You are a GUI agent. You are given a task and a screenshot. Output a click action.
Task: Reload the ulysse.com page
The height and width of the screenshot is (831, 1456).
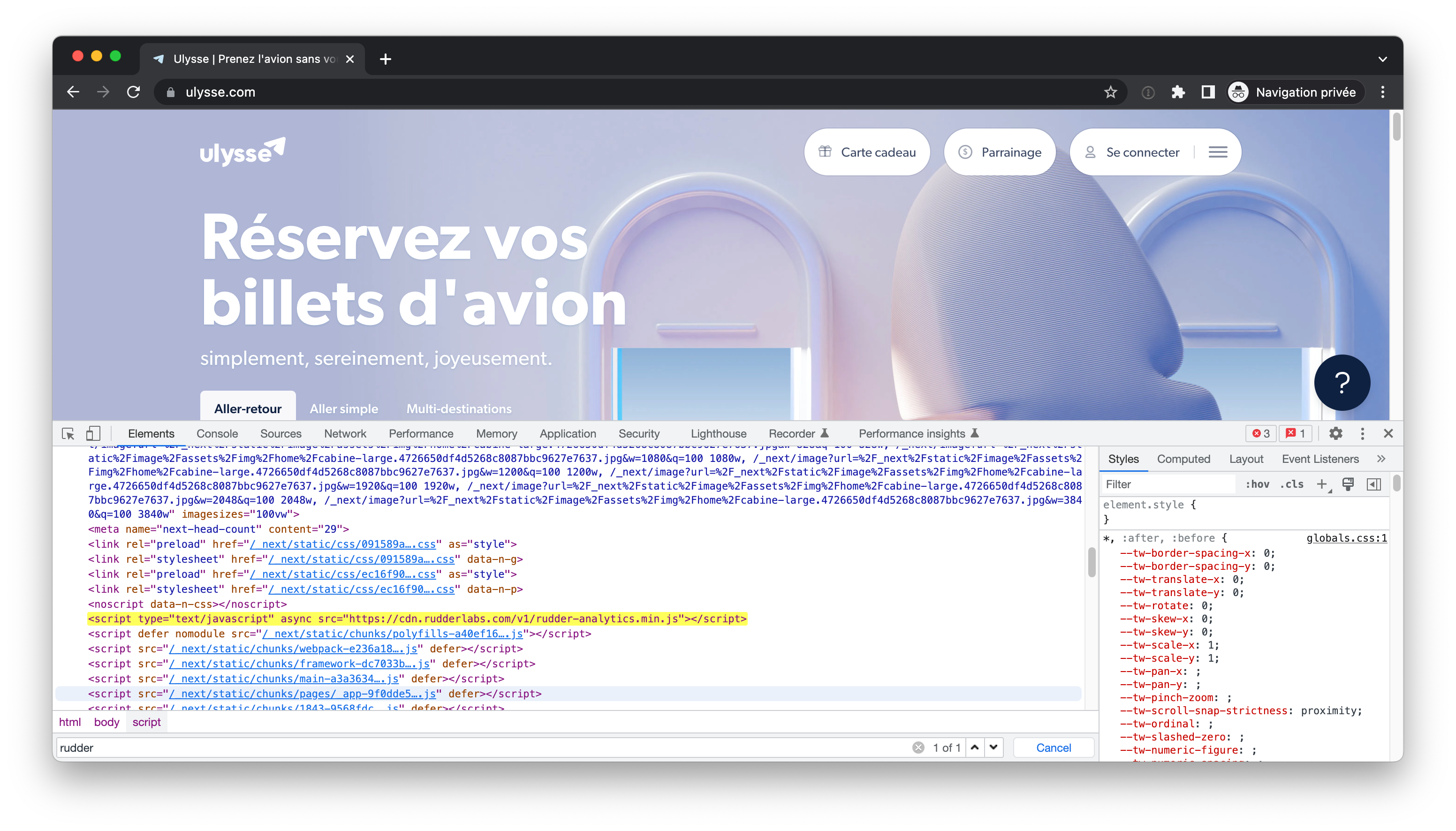tap(134, 92)
